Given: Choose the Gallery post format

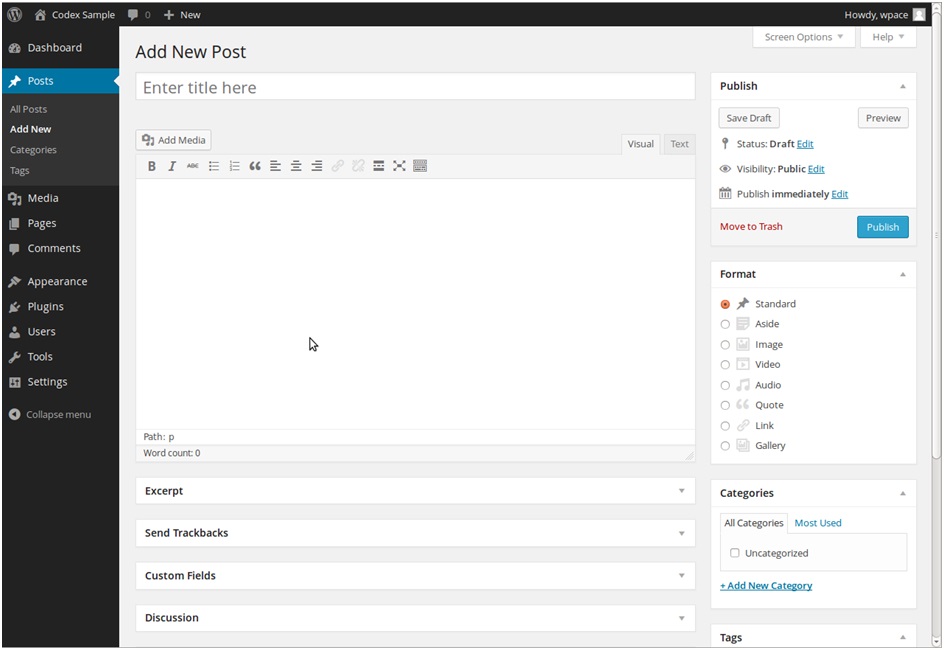Looking at the screenshot, I should coord(725,446).
